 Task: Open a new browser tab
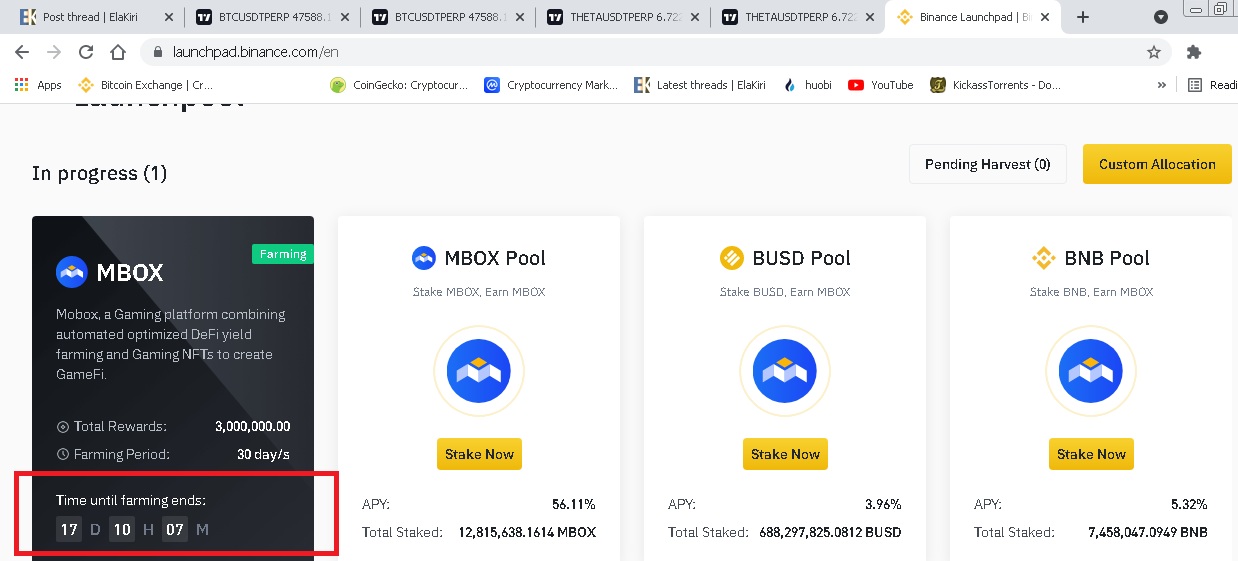pyautogui.click(x=1083, y=17)
